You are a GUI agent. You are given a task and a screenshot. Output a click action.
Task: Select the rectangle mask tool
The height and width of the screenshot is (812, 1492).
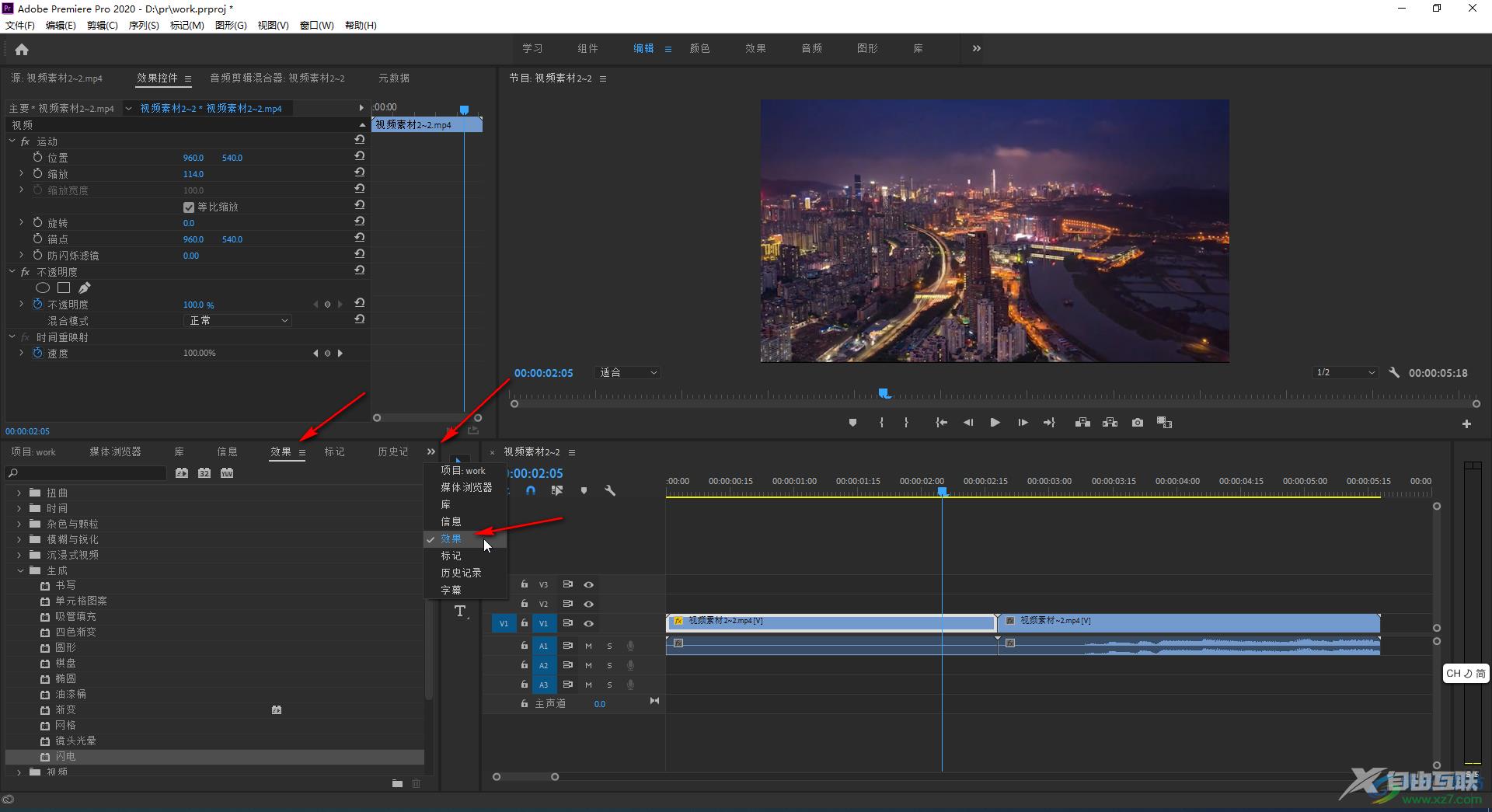coord(64,288)
